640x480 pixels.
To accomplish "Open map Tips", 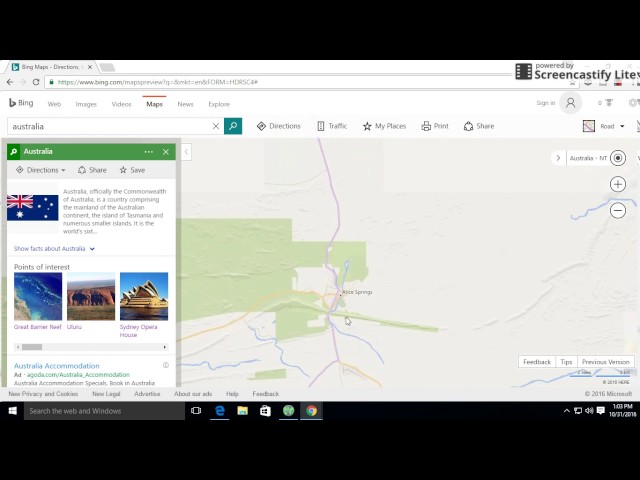I will click(566, 362).
